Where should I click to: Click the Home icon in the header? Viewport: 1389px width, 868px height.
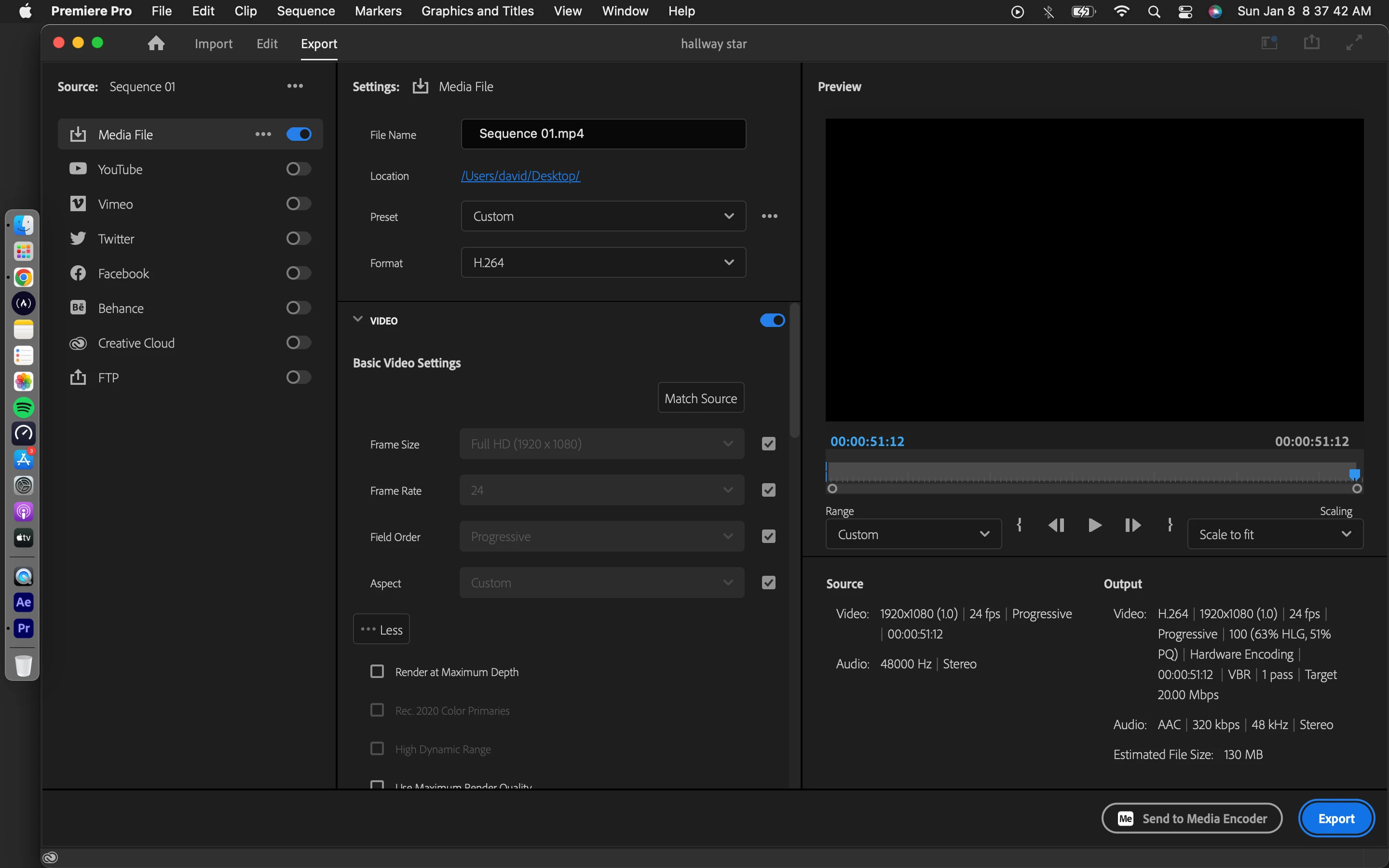coord(156,43)
